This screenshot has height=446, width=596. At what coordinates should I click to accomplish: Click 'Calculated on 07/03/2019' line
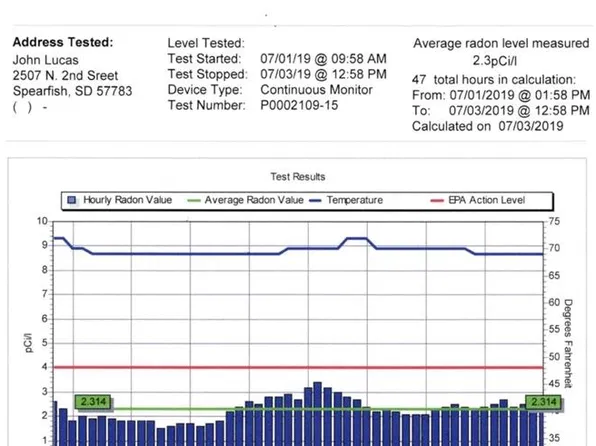[488, 126]
